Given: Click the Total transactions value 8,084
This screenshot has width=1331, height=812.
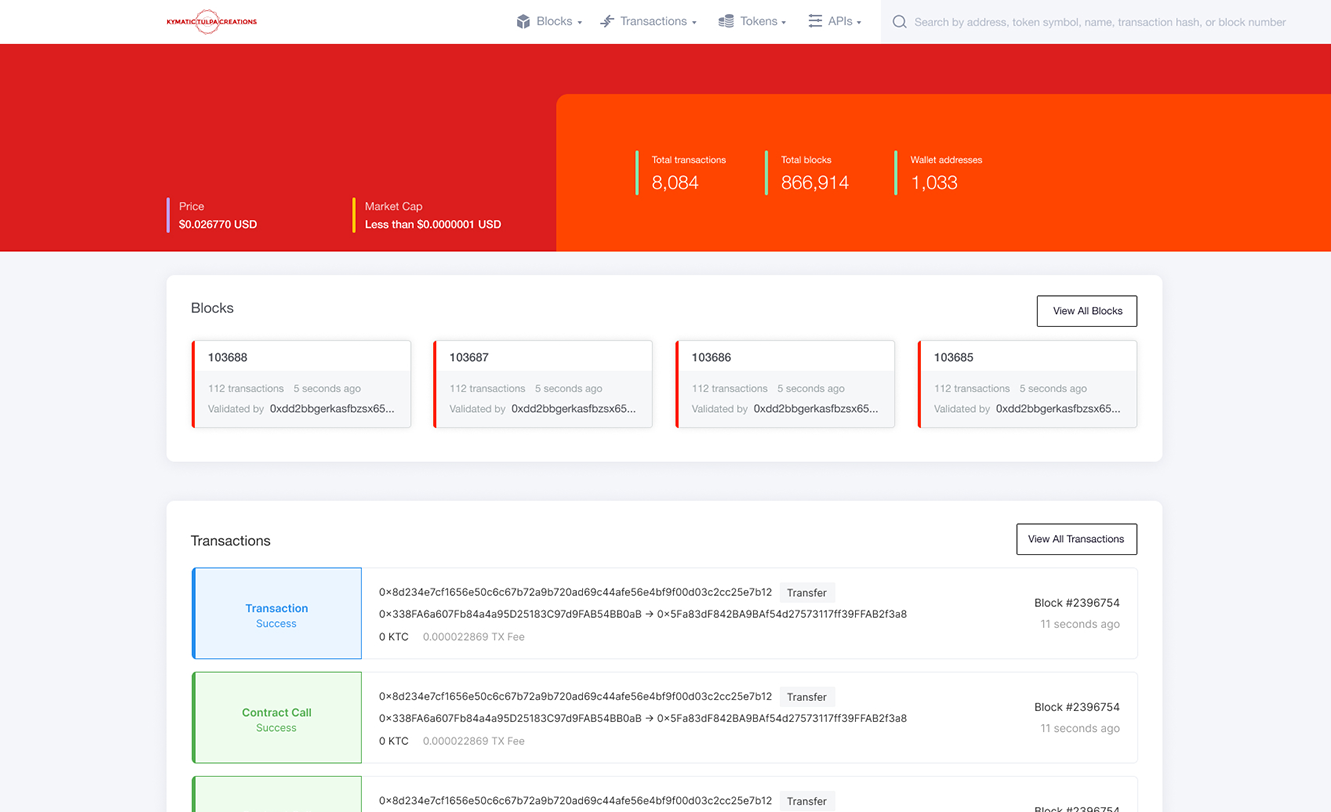Looking at the screenshot, I should pyautogui.click(x=675, y=183).
